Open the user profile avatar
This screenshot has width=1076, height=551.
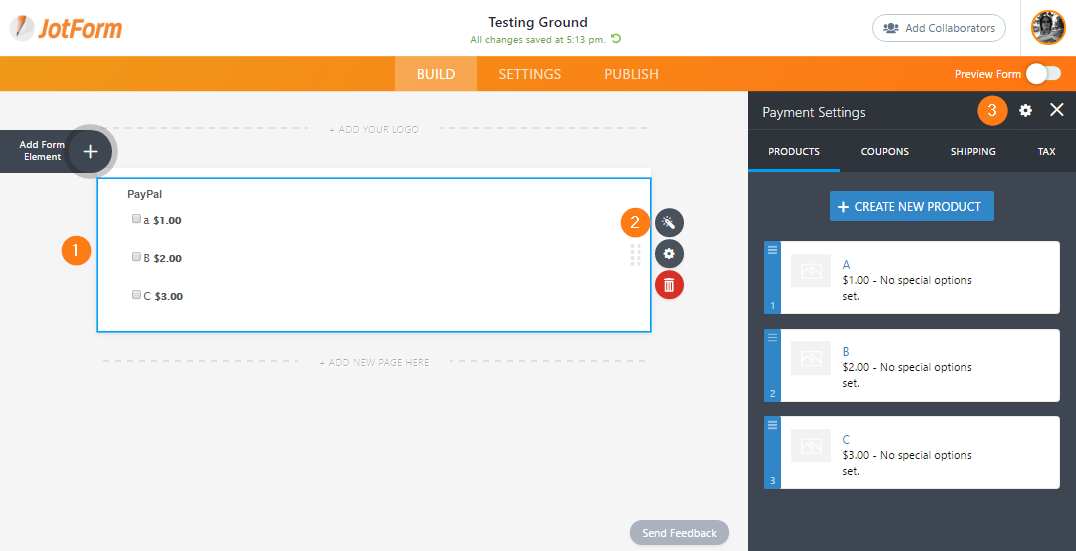pyautogui.click(x=1049, y=28)
